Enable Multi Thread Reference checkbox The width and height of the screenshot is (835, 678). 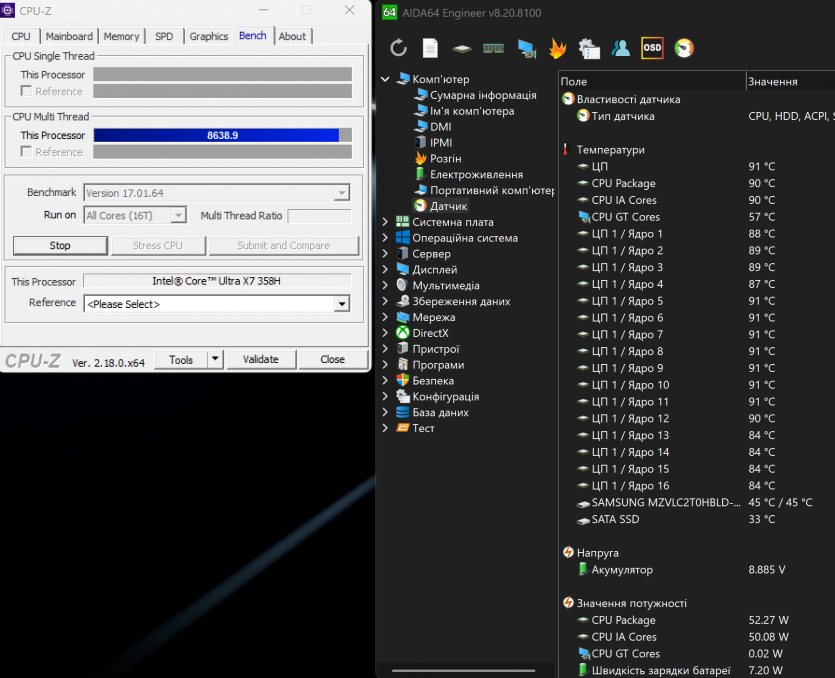click(26, 152)
